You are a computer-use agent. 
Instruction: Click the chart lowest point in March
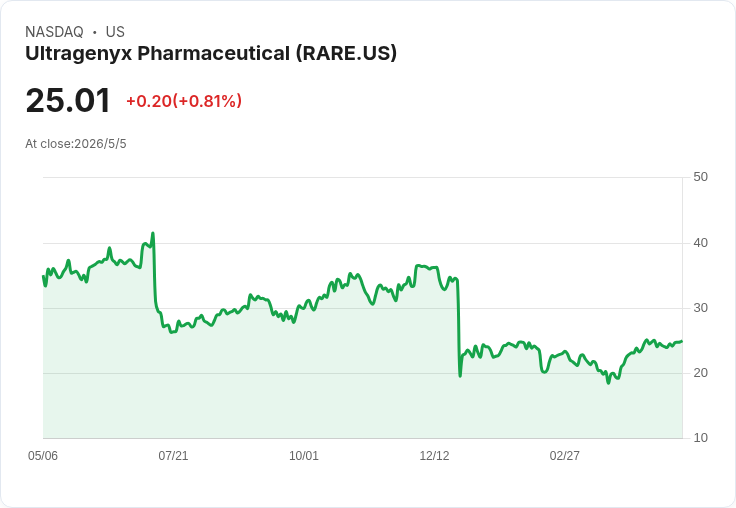point(608,383)
